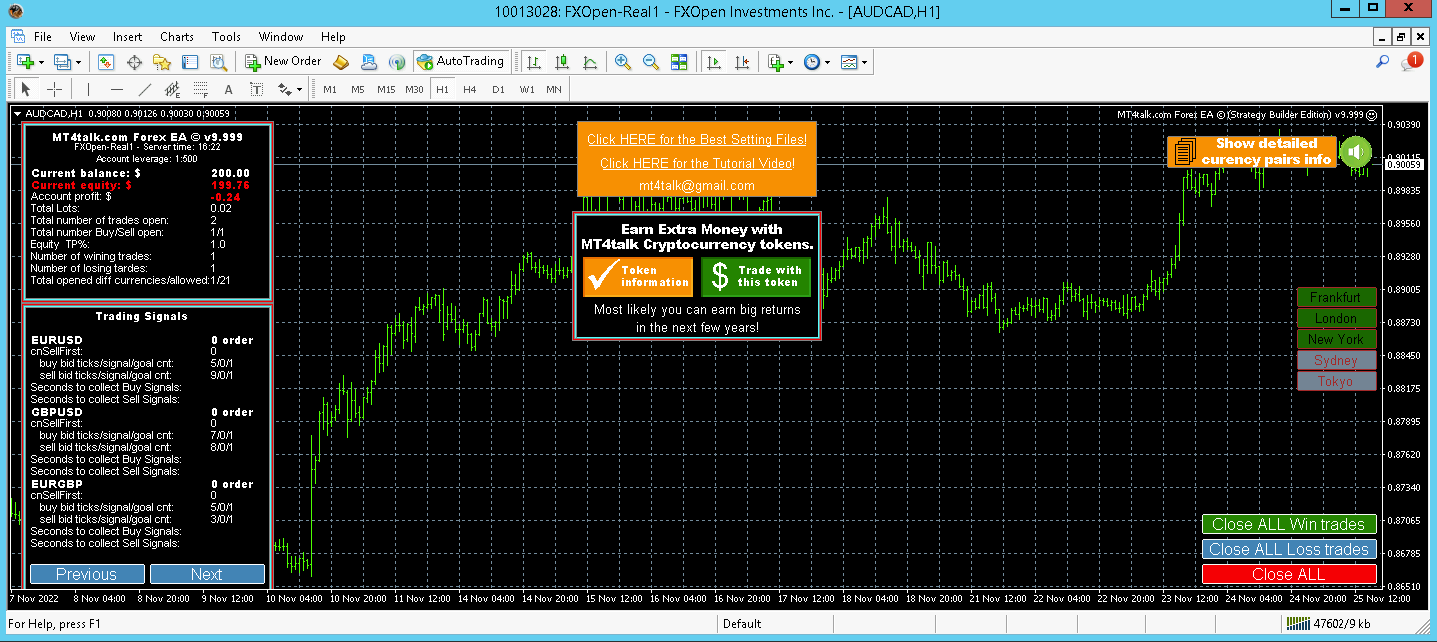This screenshot has height=642, width=1437.
Task: Go to Next trading signals page
Action: pos(207,574)
